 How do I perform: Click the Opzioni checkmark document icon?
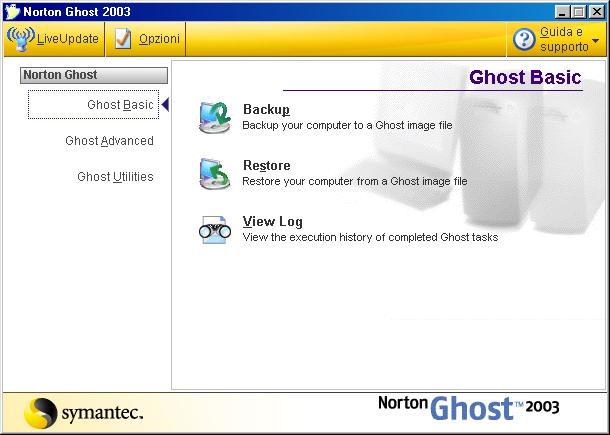pos(123,39)
